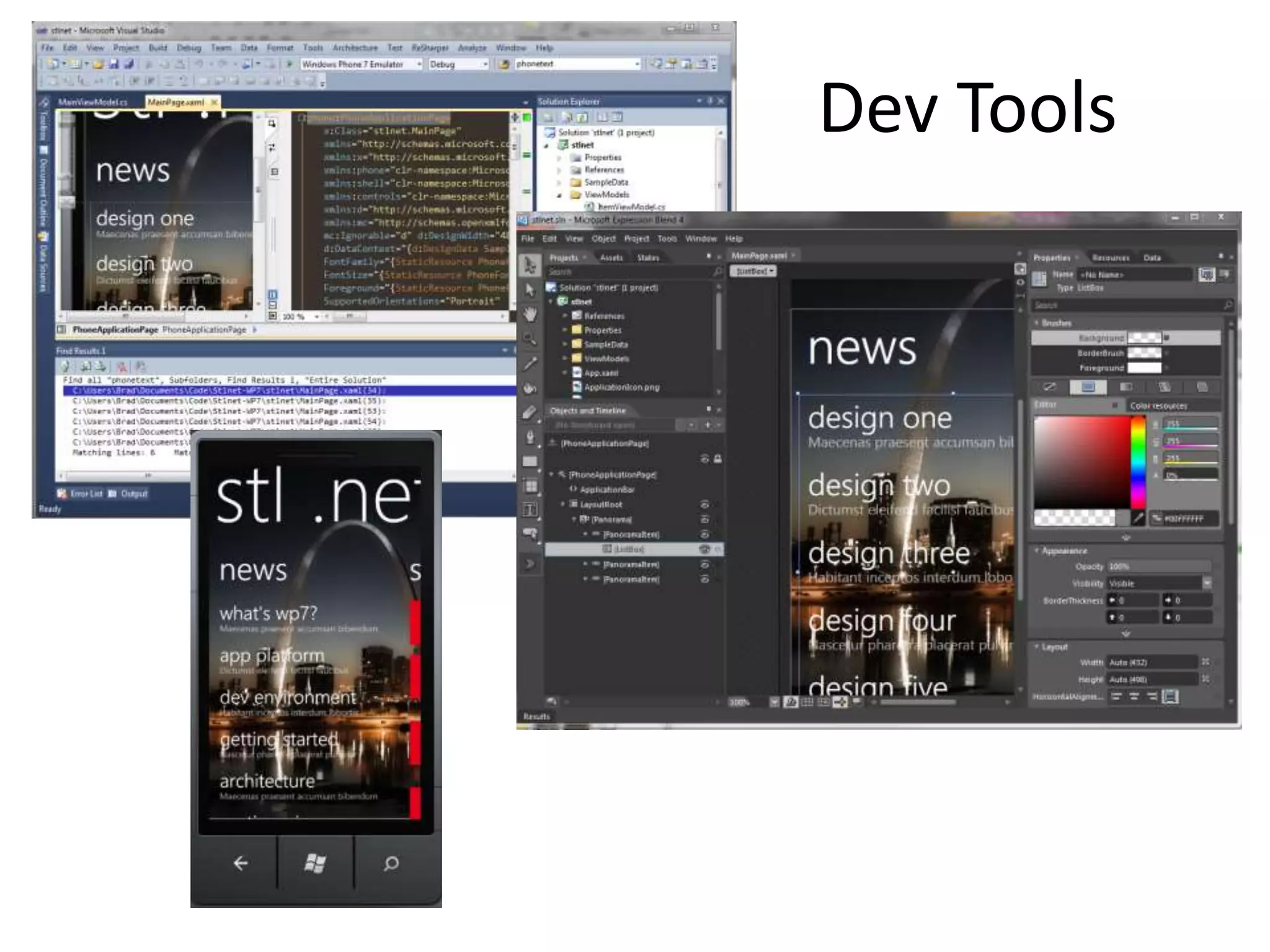Select the No brush tab in Blend
The width and height of the screenshot is (1270, 952).
coord(1049,387)
